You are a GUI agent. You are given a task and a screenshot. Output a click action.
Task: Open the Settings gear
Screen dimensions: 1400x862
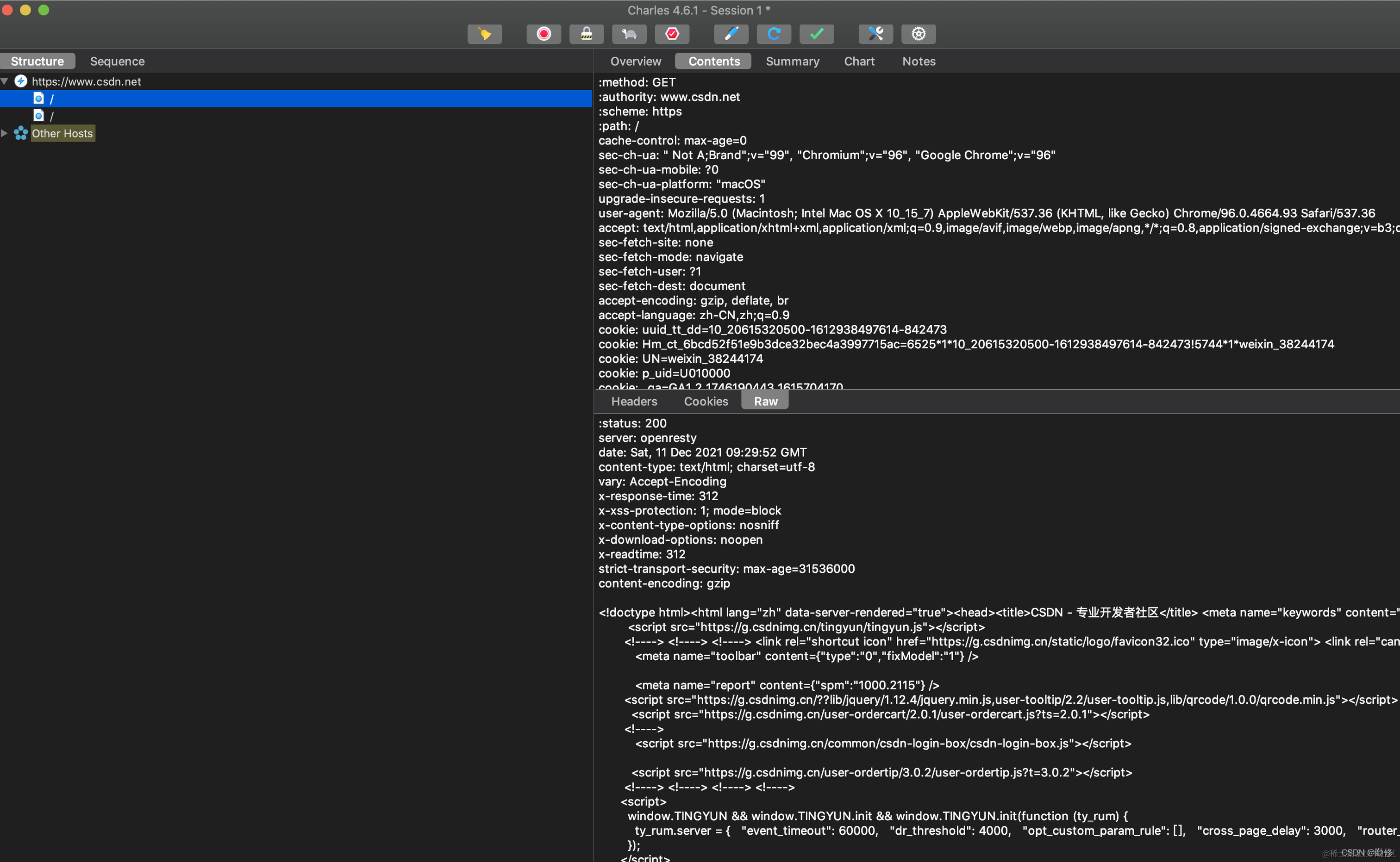918,34
